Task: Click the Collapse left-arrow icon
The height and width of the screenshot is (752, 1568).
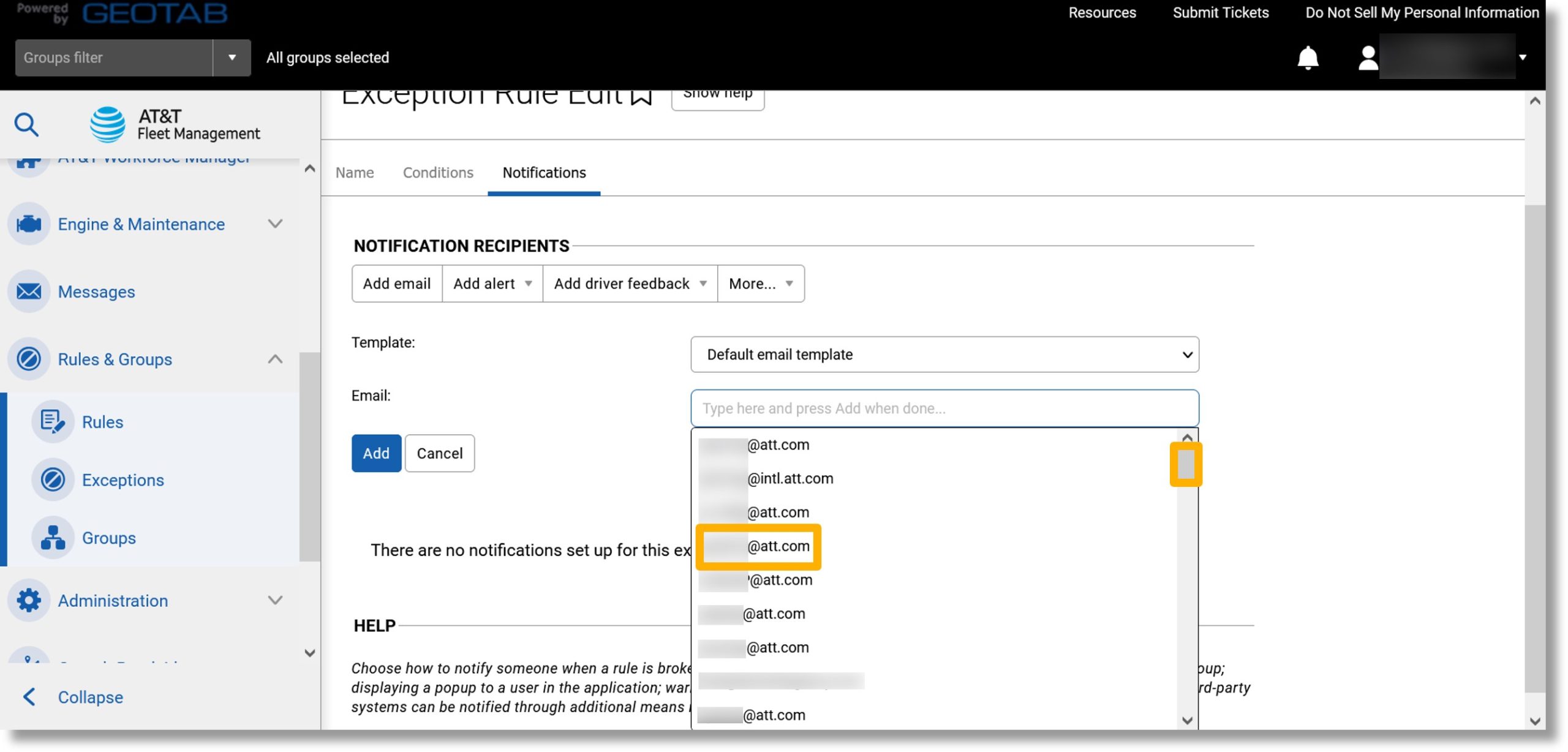Action: click(29, 697)
